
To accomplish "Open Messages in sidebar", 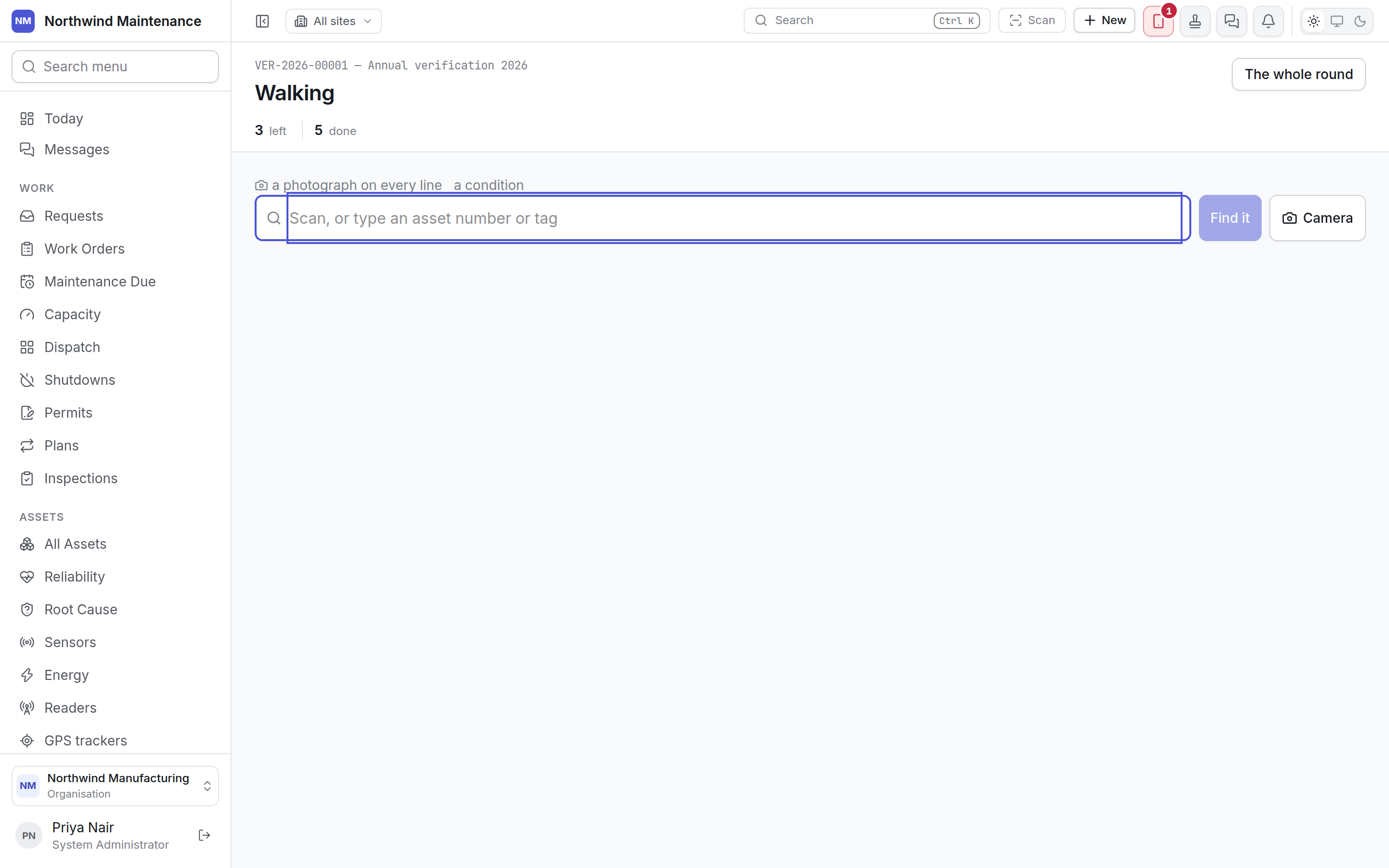I will point(115,149).
